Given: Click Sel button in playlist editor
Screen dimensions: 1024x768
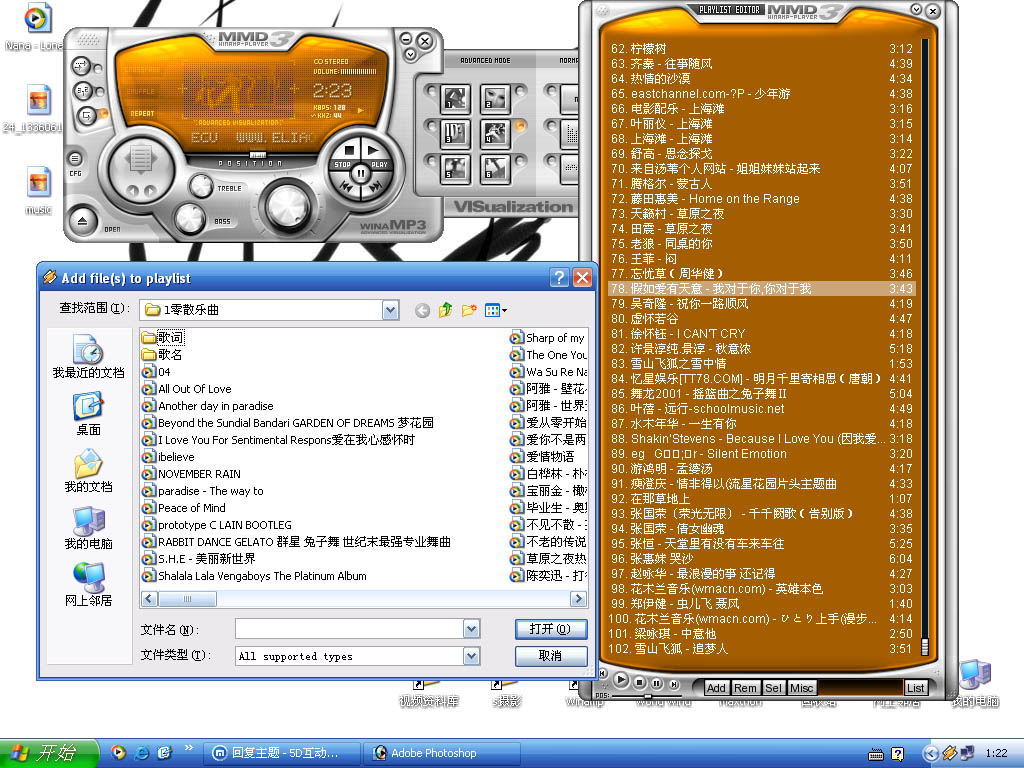Looking at the screenshot, I should [x=773, y=688].
